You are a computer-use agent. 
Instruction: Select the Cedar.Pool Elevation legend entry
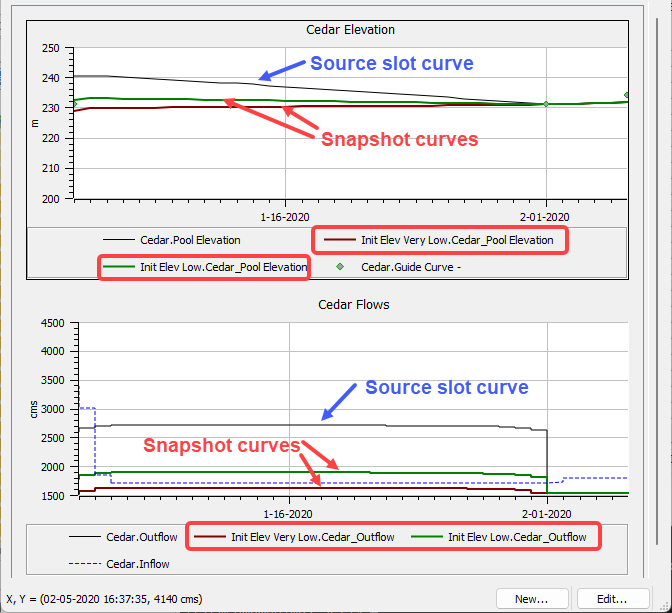pos(189,240)
